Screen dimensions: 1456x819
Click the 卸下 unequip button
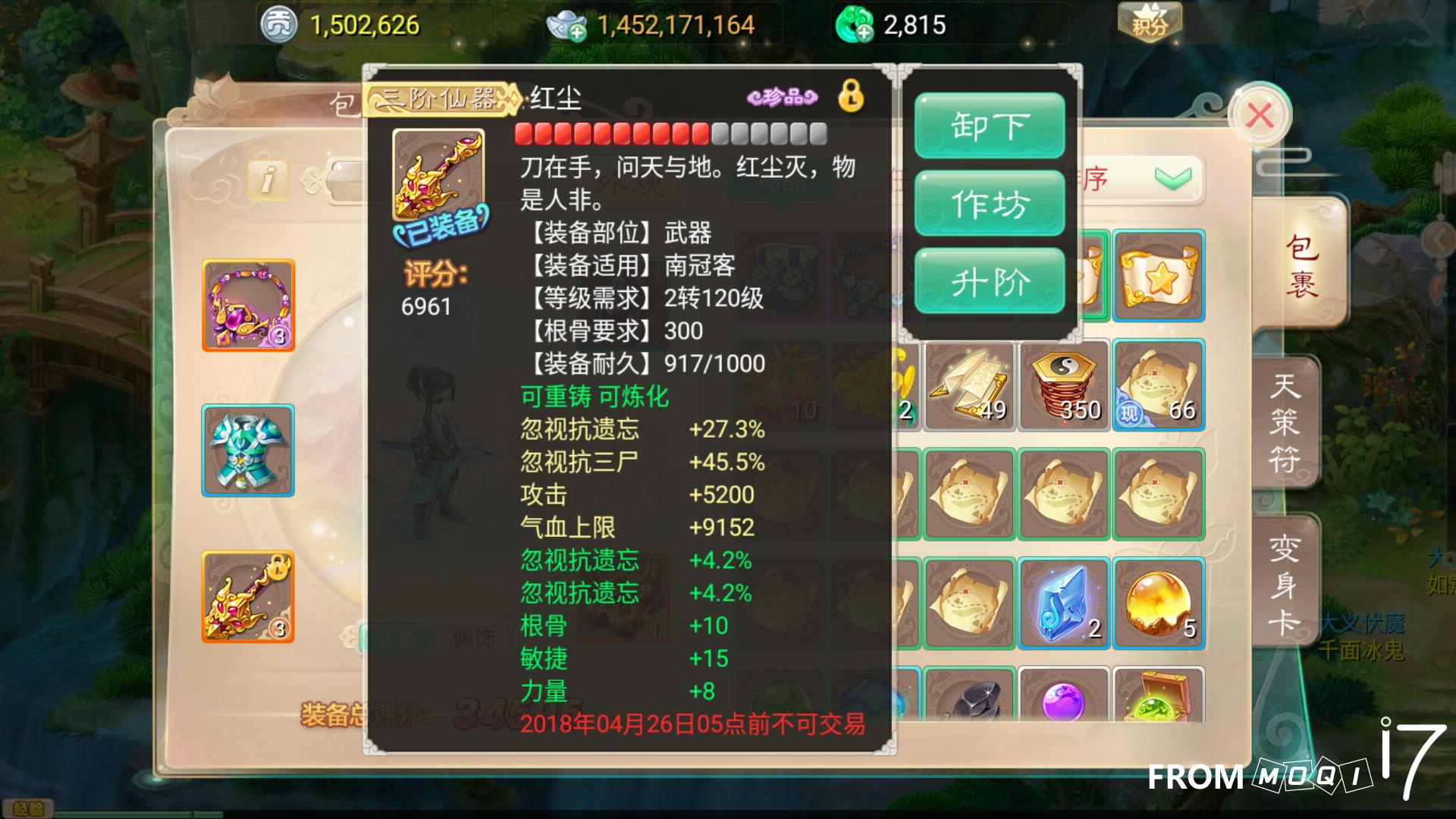990,126
